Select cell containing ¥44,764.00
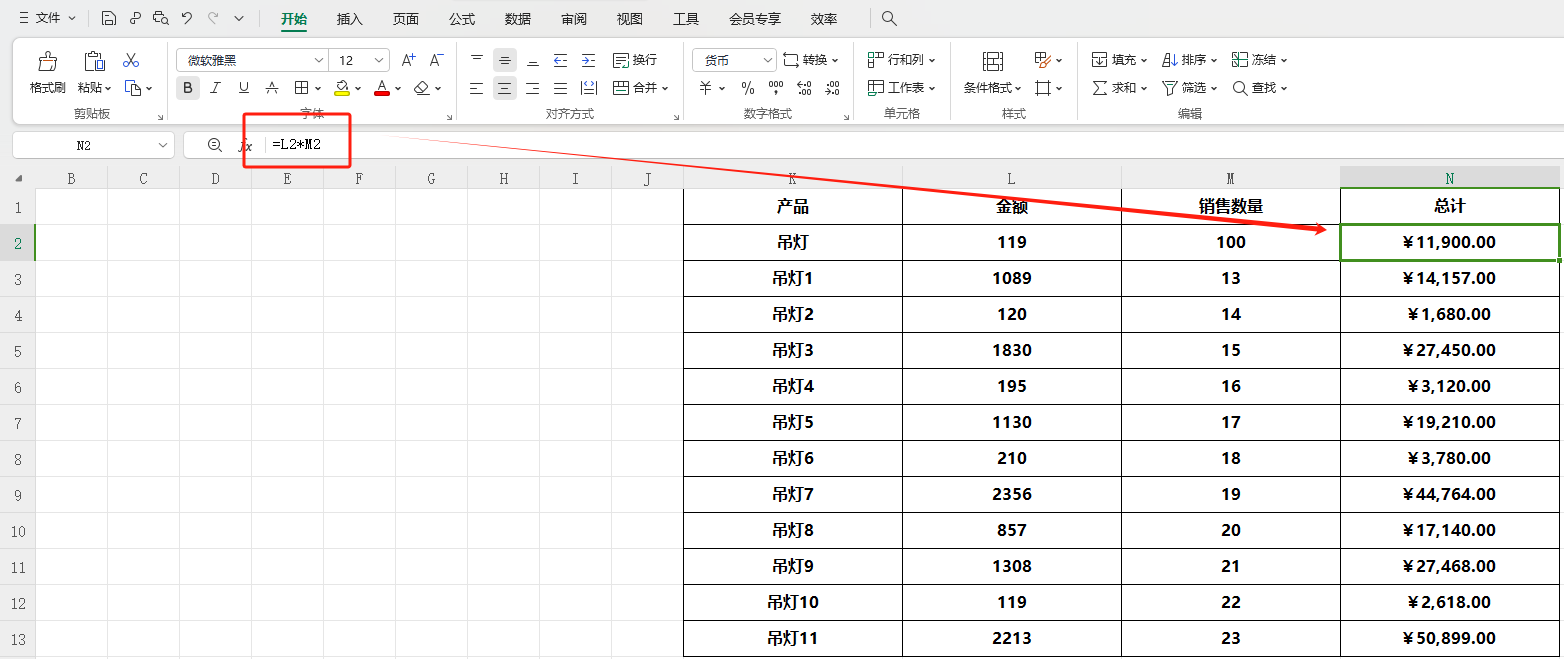 point(1449,494)
